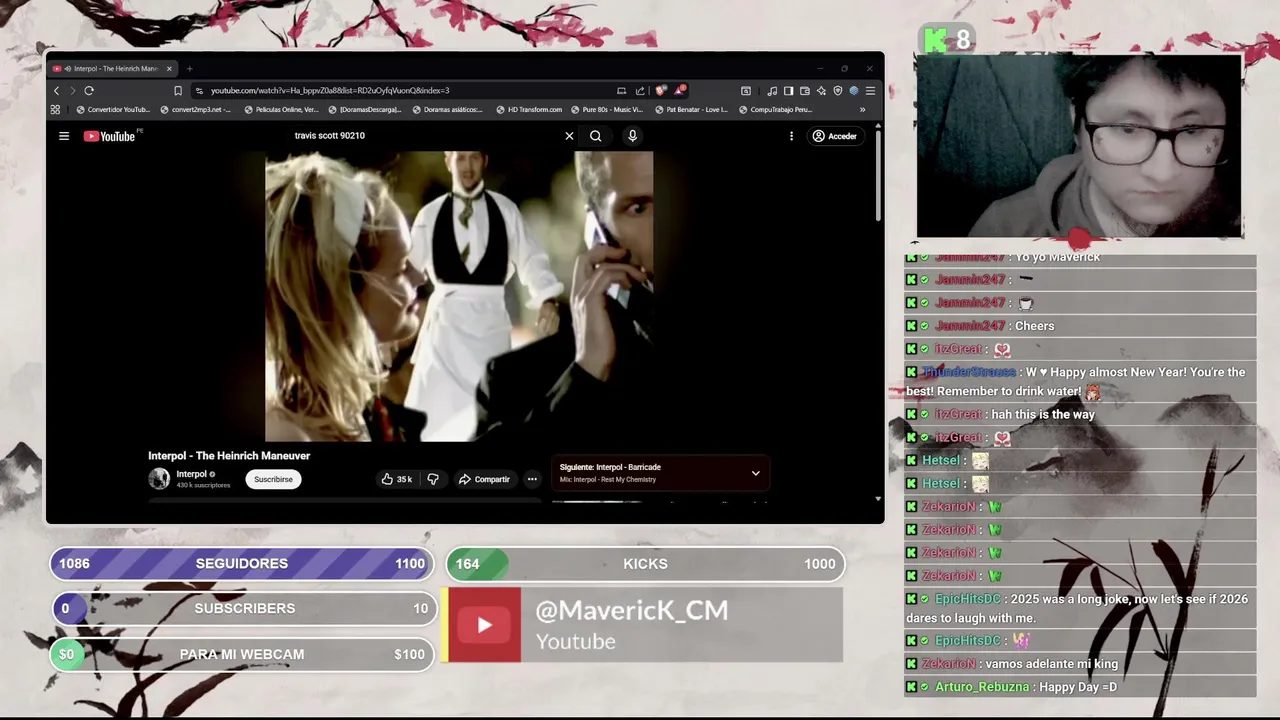
Task: Open the Peliculas Online bookmark
Action: 281,110
